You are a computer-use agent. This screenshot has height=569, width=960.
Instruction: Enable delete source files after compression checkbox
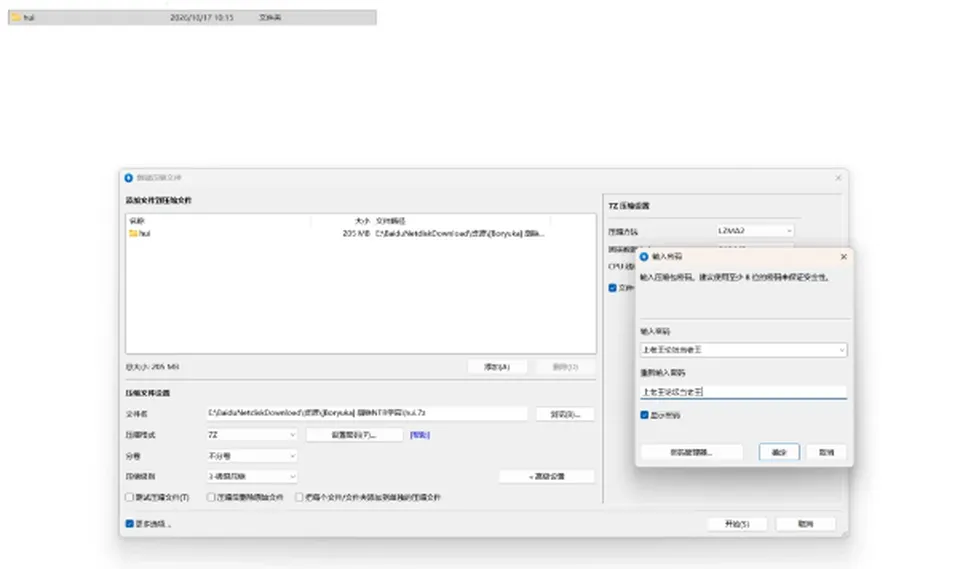pyautogui.click(x=211, y=497)
